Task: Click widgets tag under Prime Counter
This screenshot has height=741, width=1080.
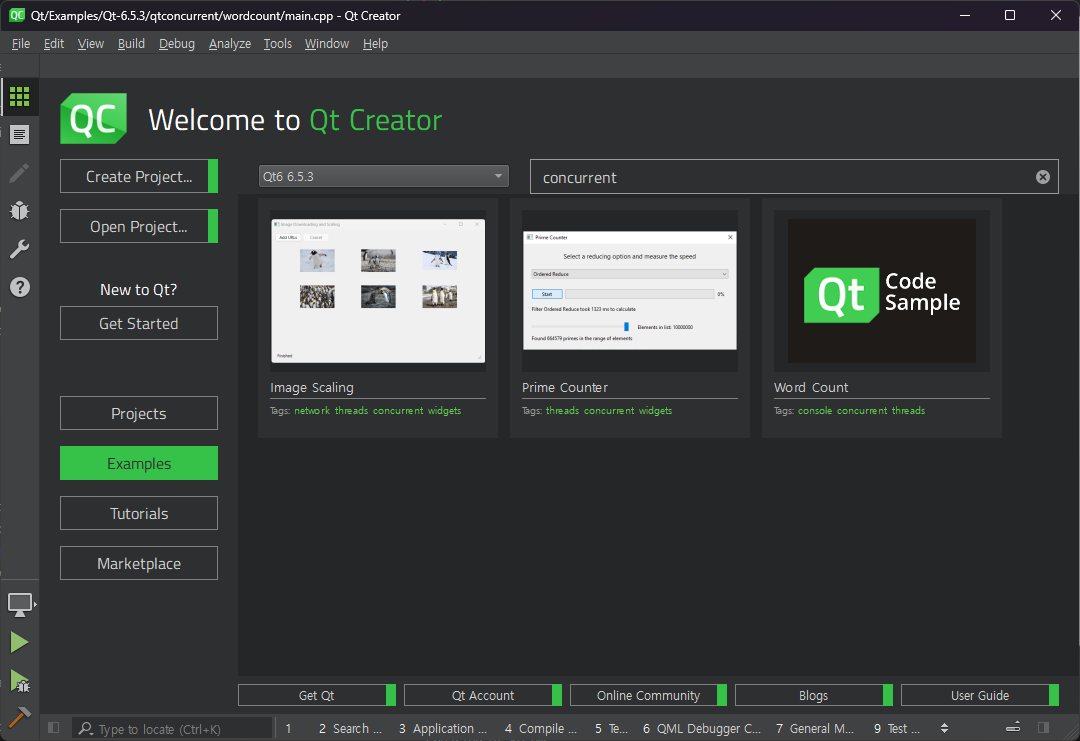Action: point(655,410)
